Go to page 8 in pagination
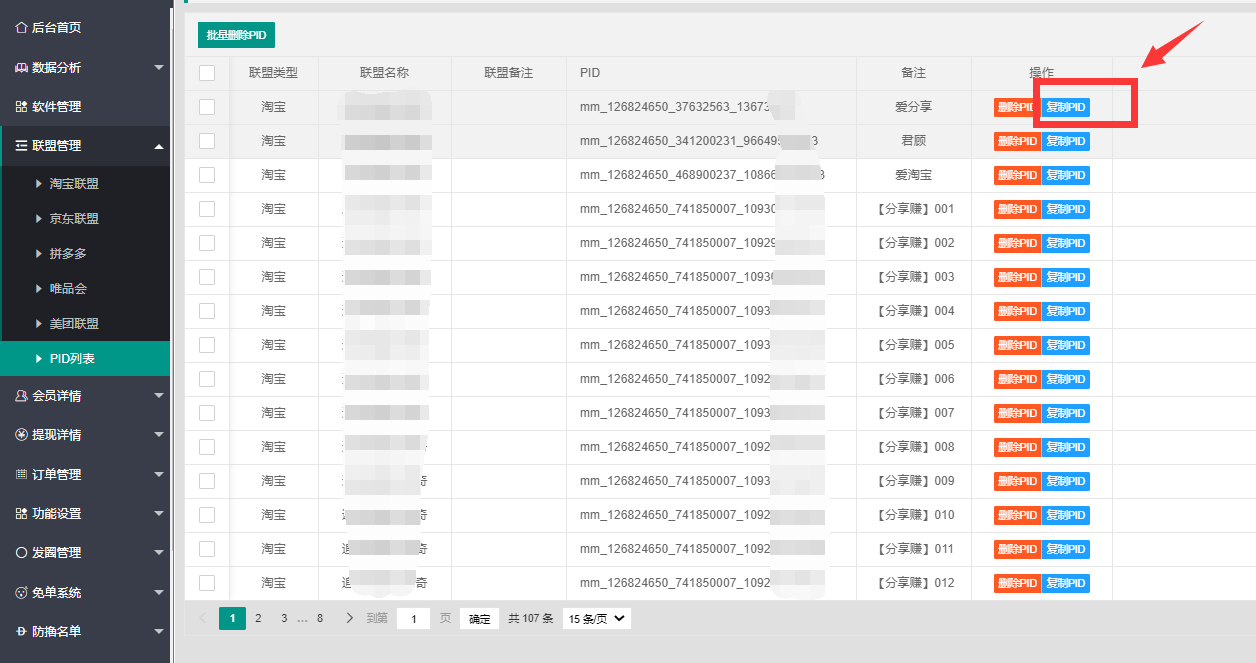1256x663 pixels. point(320,618)
